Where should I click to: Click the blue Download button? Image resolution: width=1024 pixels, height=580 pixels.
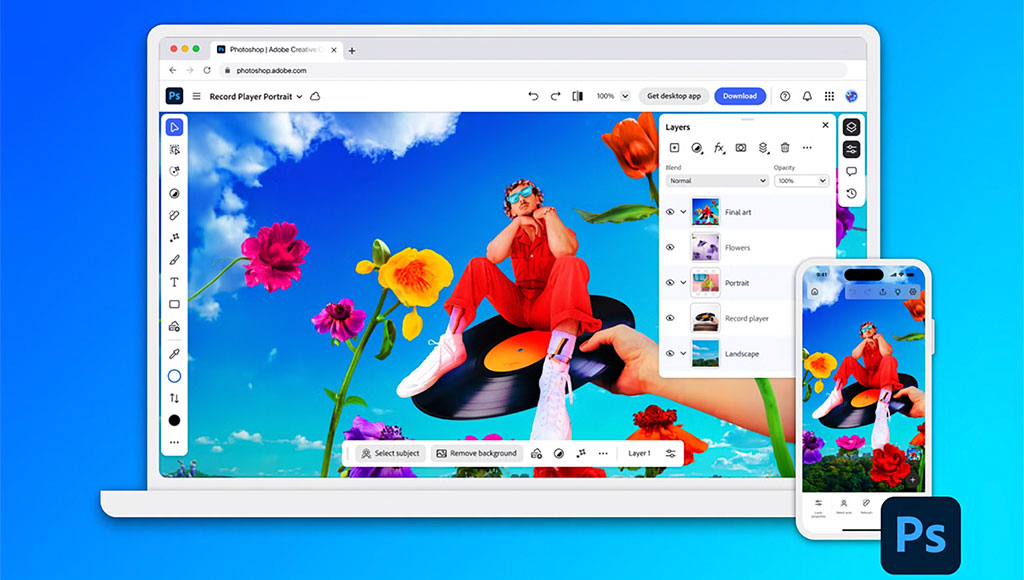(740, 96)
